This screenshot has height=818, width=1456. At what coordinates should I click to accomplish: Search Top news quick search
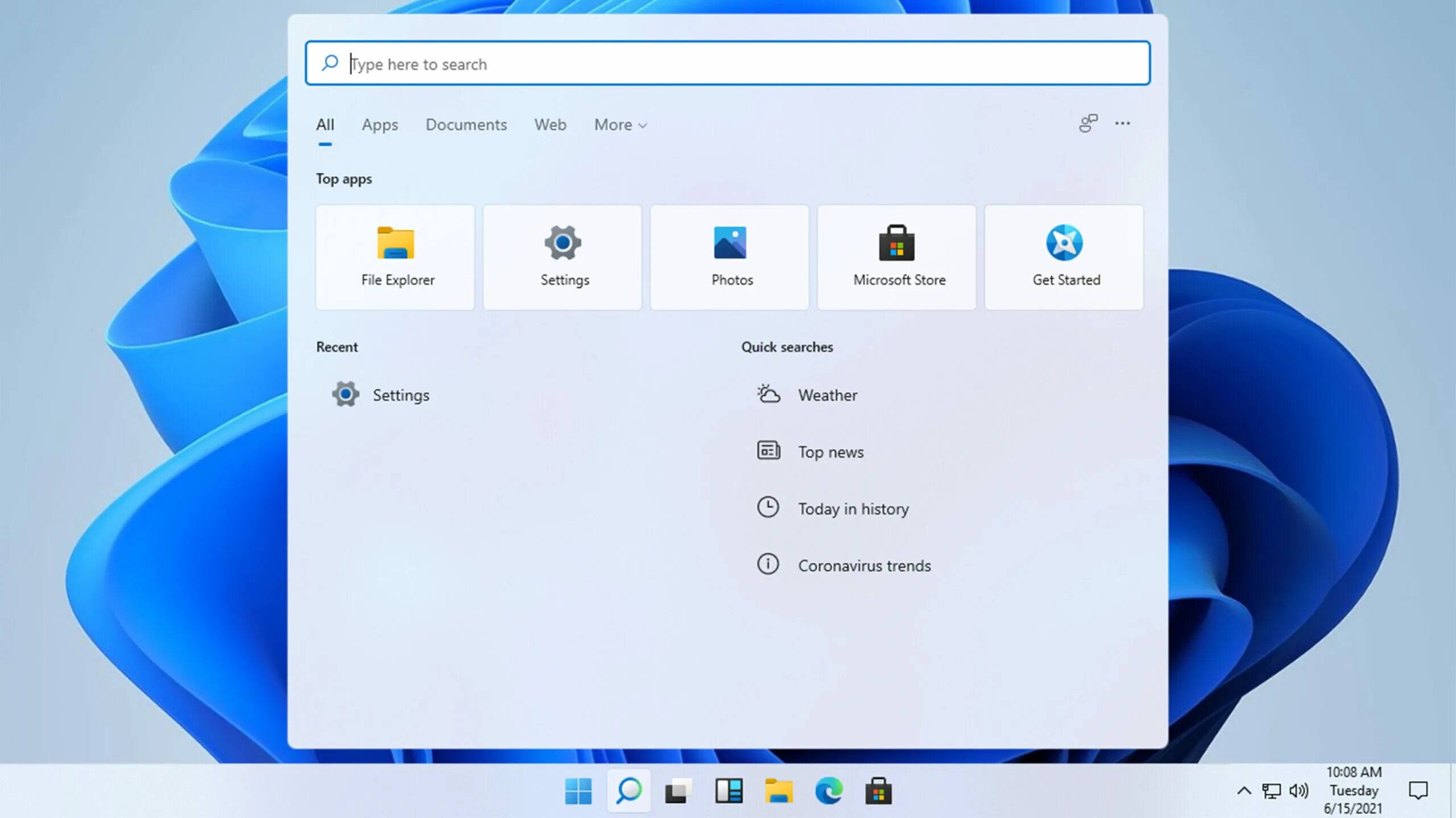[x=830, y=452]
